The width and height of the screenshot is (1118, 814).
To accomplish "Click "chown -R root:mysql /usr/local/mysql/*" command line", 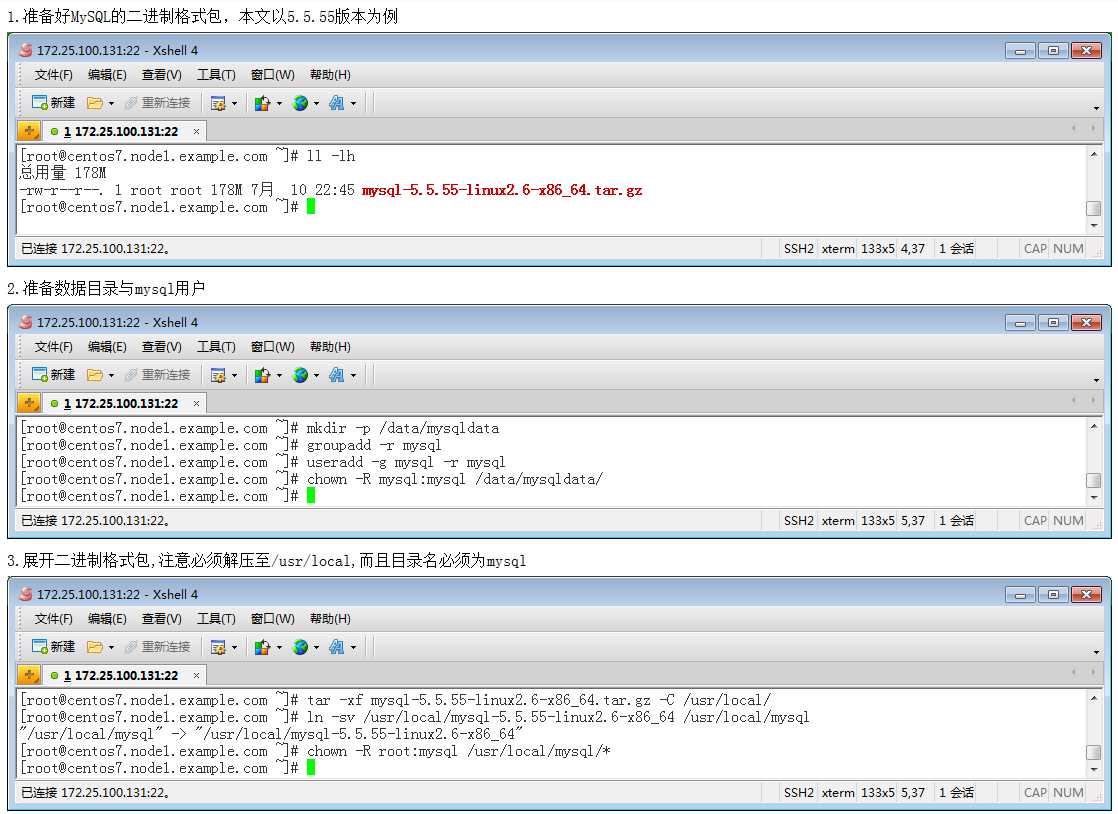I will [x=315, y=751].
